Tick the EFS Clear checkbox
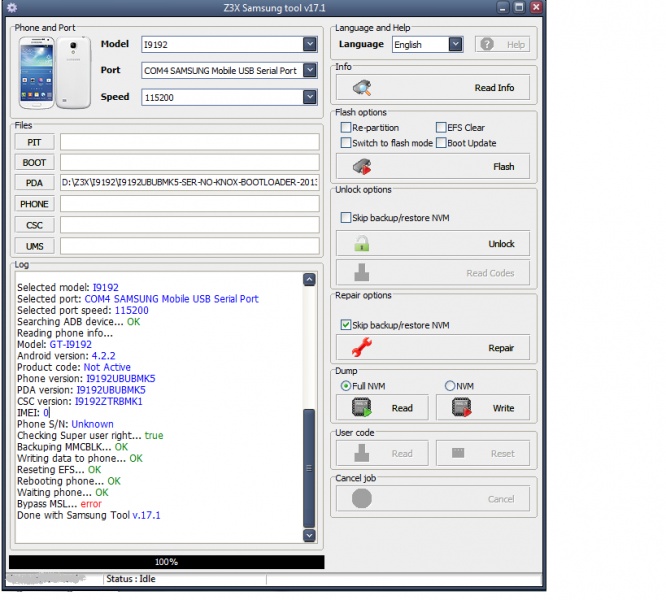This screenshot has width=666, height=600. [x=441, y=127]
